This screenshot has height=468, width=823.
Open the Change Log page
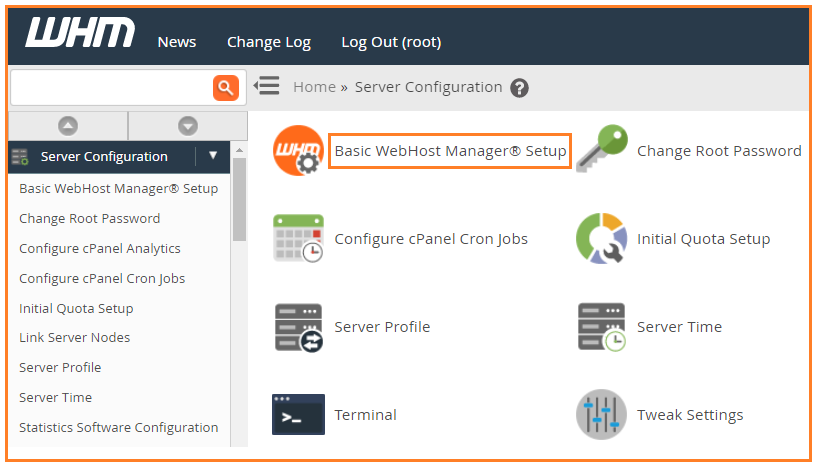269,42
